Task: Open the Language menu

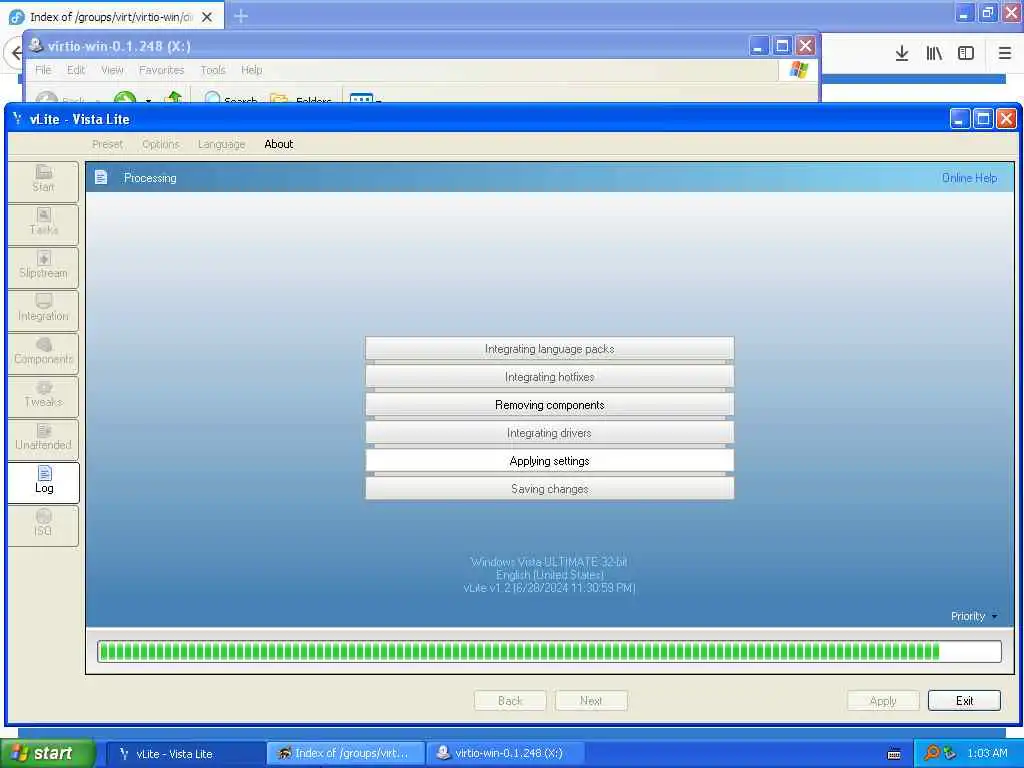Action: [x=221, y=144]
